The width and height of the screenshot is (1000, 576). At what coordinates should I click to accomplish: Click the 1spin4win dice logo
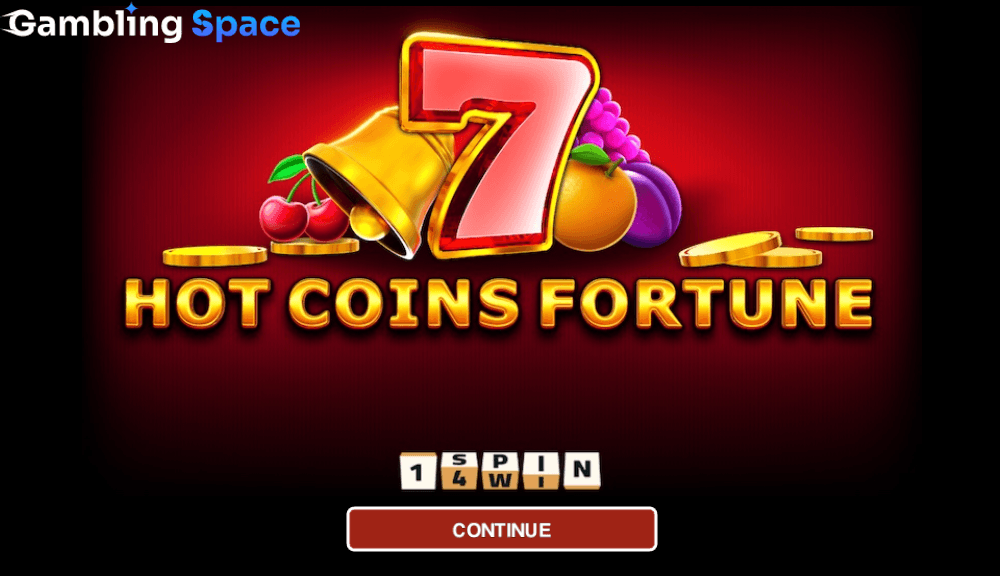pos(501,471)
